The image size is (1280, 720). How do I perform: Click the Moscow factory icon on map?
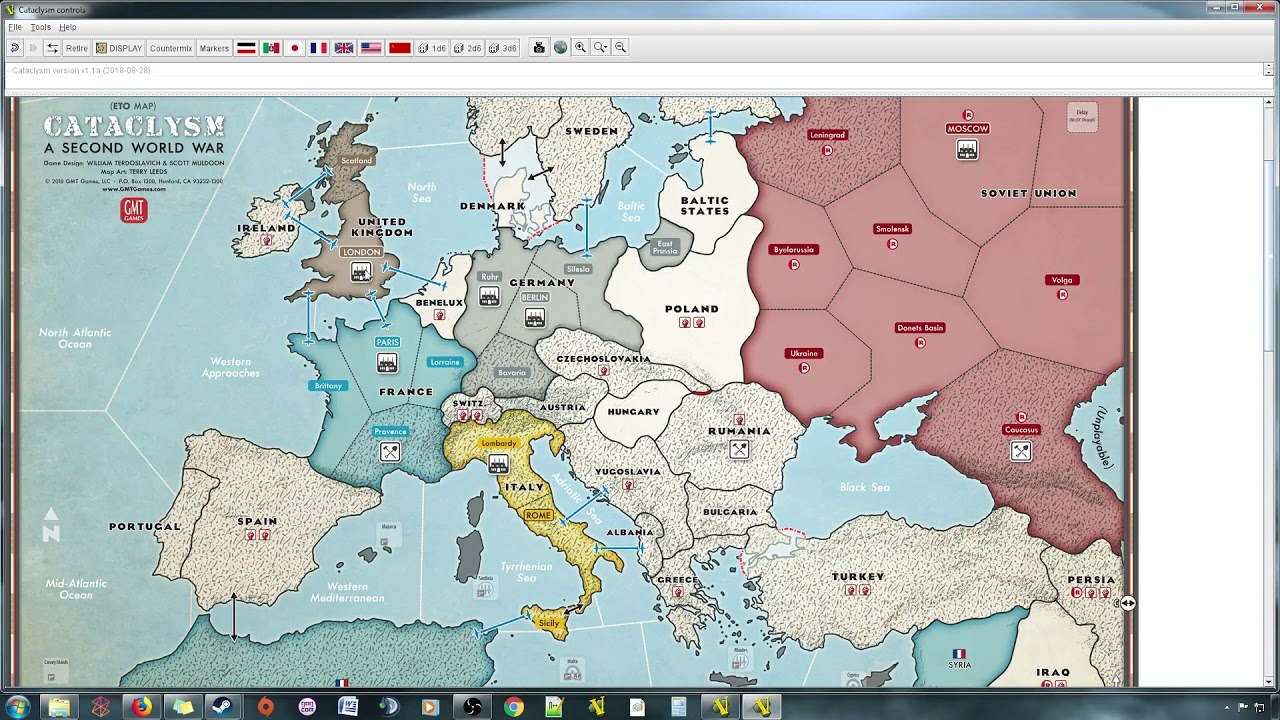[x=967, y=150]
